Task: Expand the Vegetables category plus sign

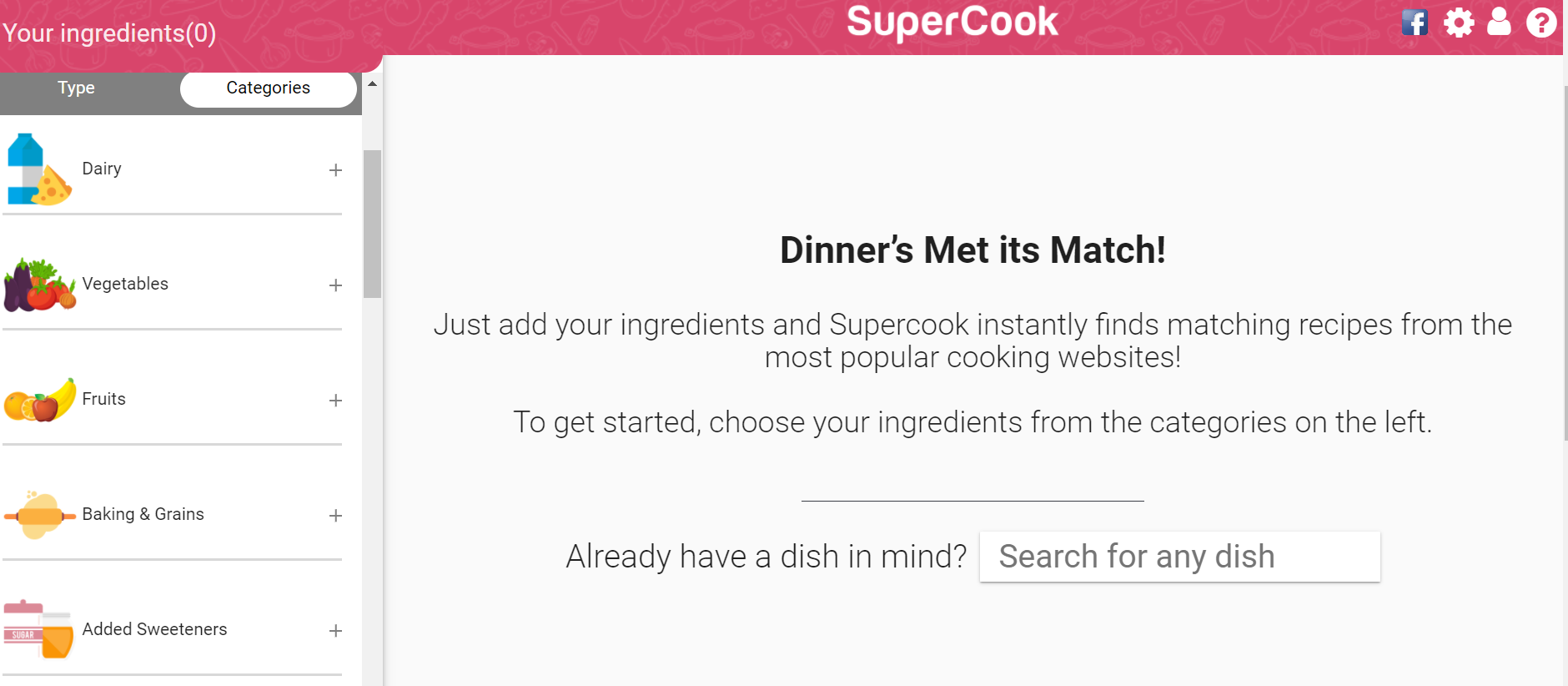Action: click(x=335, y=285)
